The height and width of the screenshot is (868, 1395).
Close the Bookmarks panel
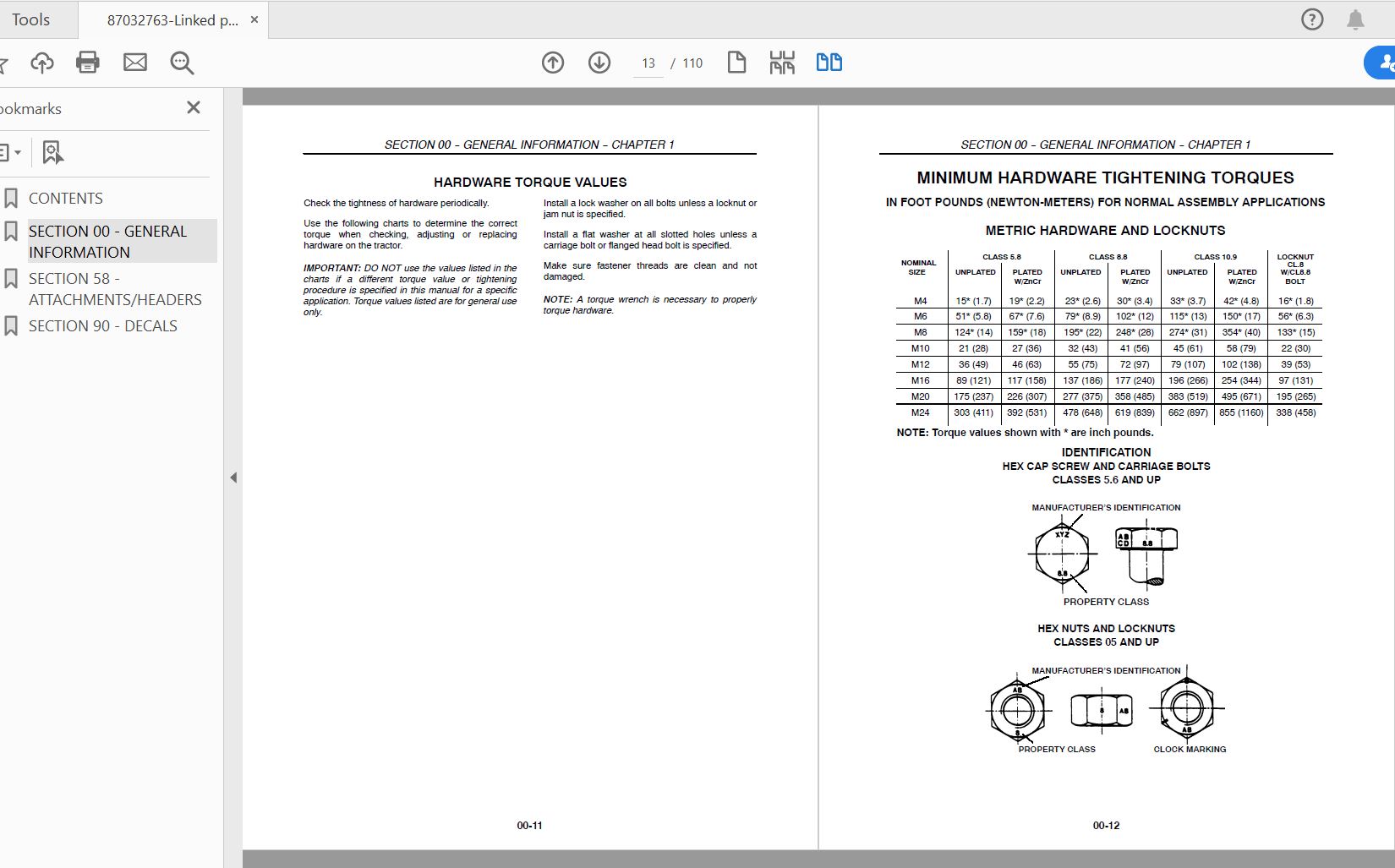[194, 107]
